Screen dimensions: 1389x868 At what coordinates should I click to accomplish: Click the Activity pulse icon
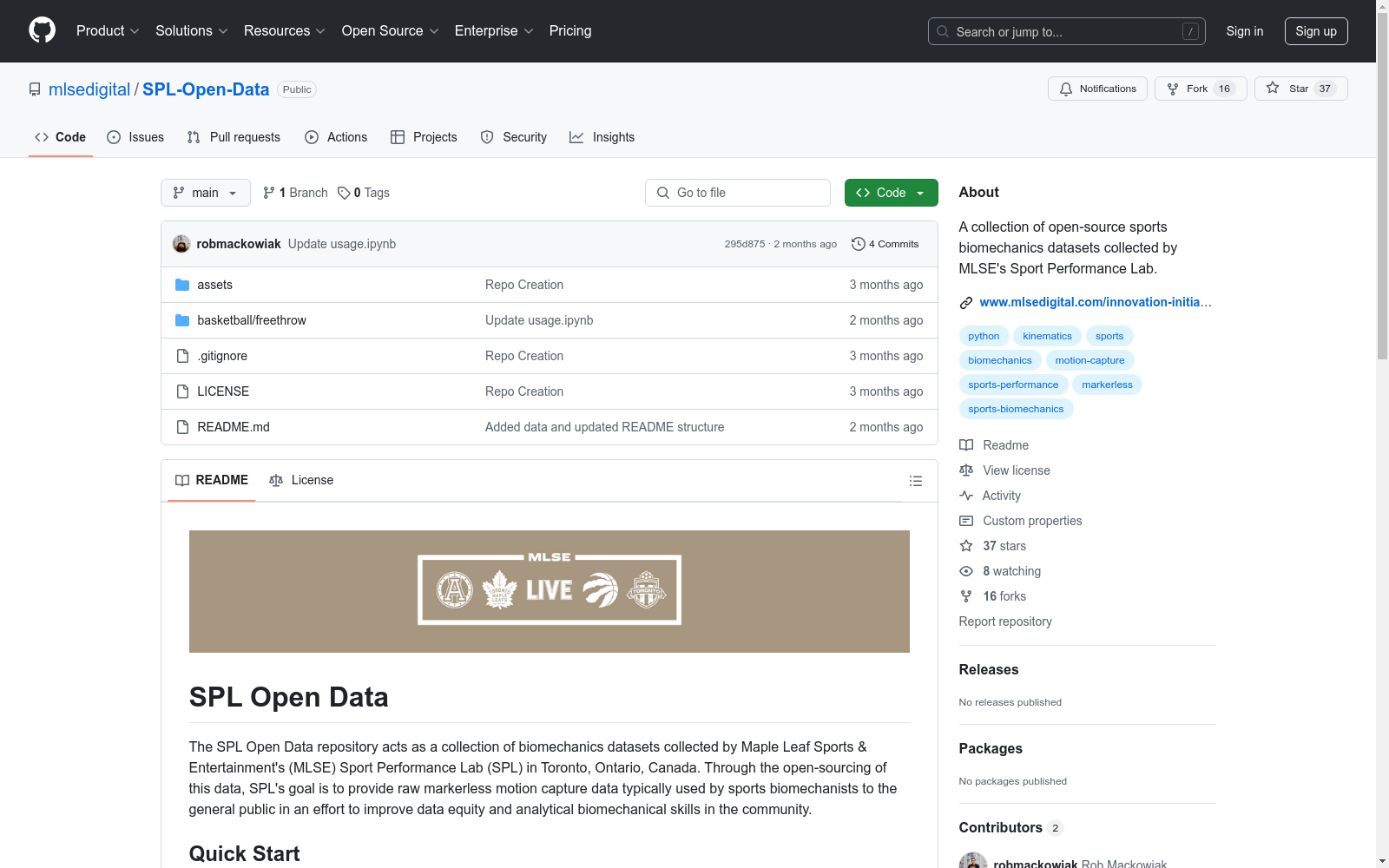pos(966,496)
